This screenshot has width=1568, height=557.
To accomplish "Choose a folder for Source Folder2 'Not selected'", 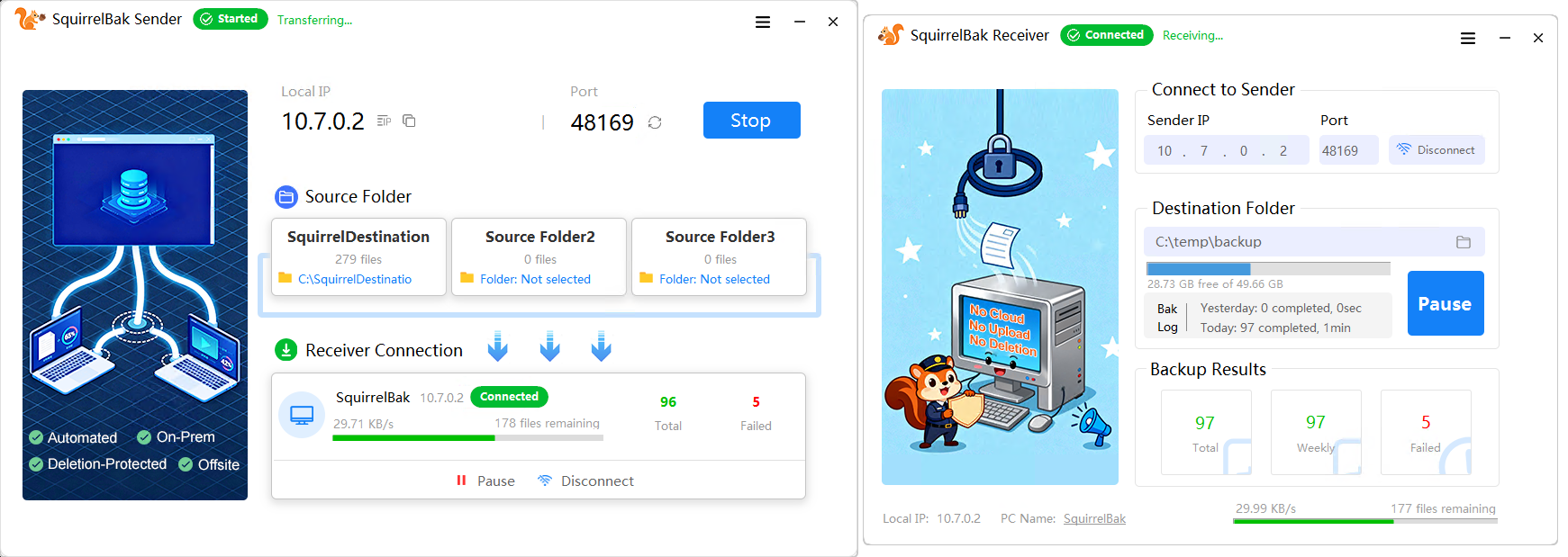I will (535, 279).
